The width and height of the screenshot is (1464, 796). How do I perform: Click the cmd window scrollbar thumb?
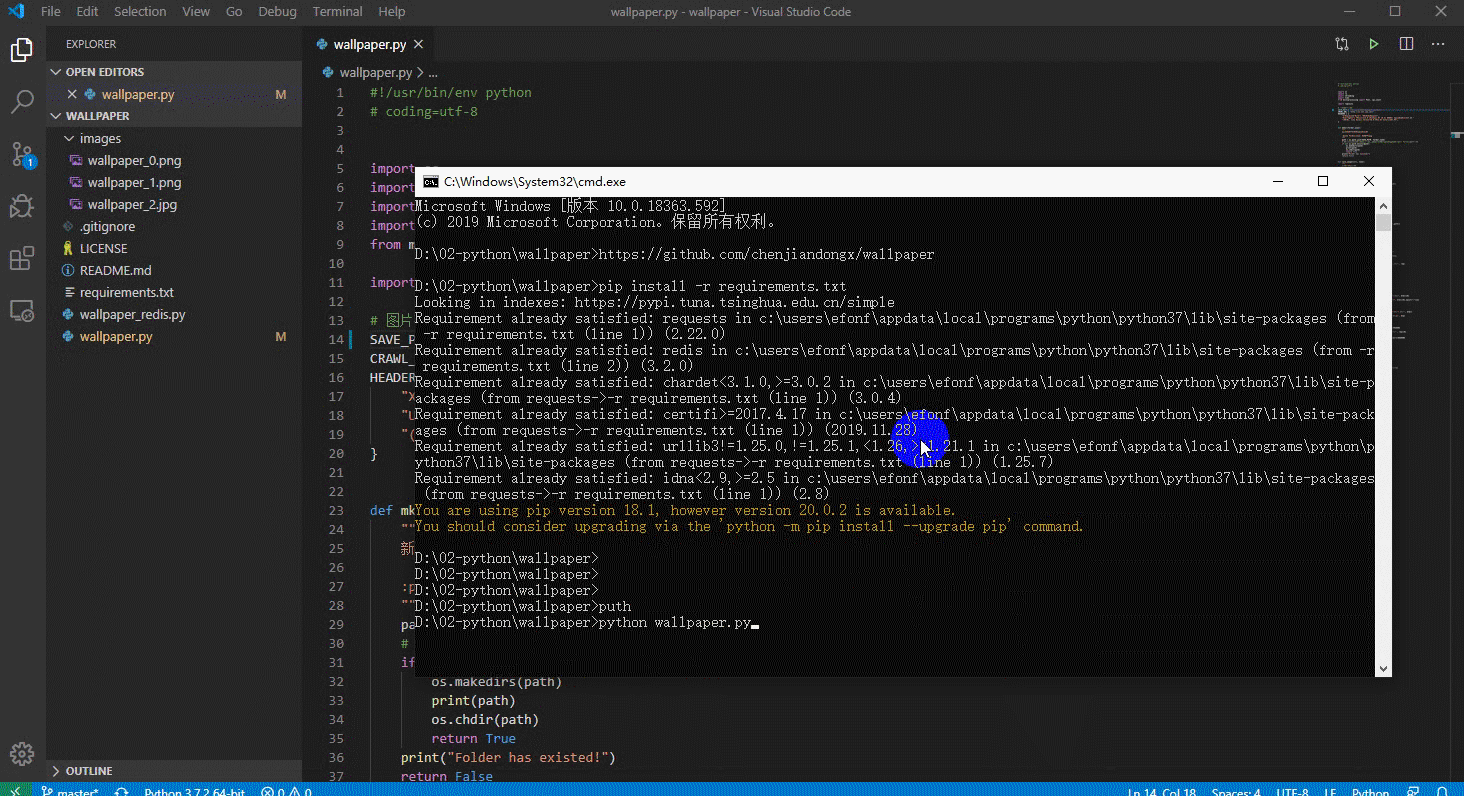coord(1383,222)
